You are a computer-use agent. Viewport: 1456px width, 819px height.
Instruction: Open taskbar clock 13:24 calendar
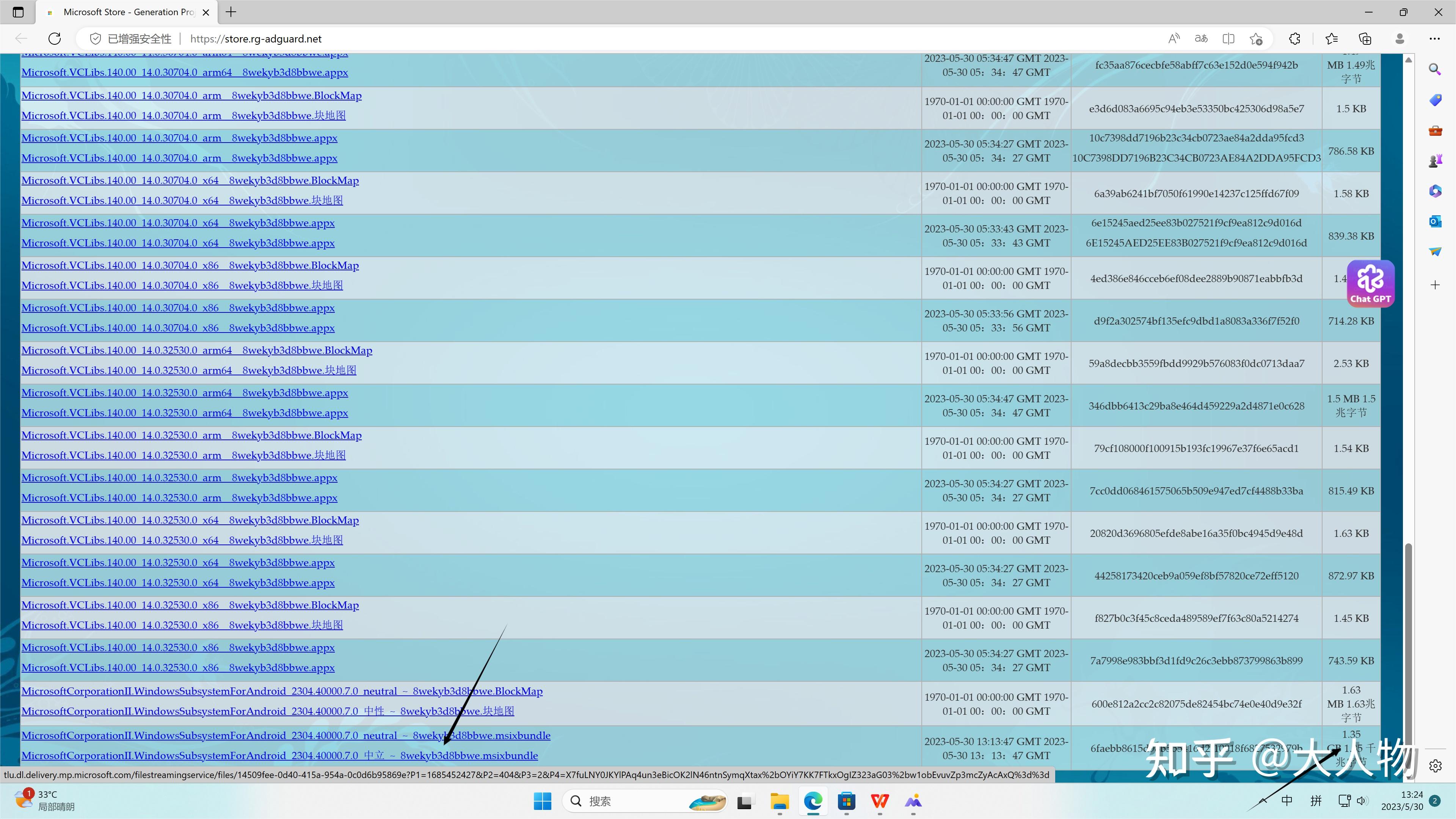pos(1402,800)
